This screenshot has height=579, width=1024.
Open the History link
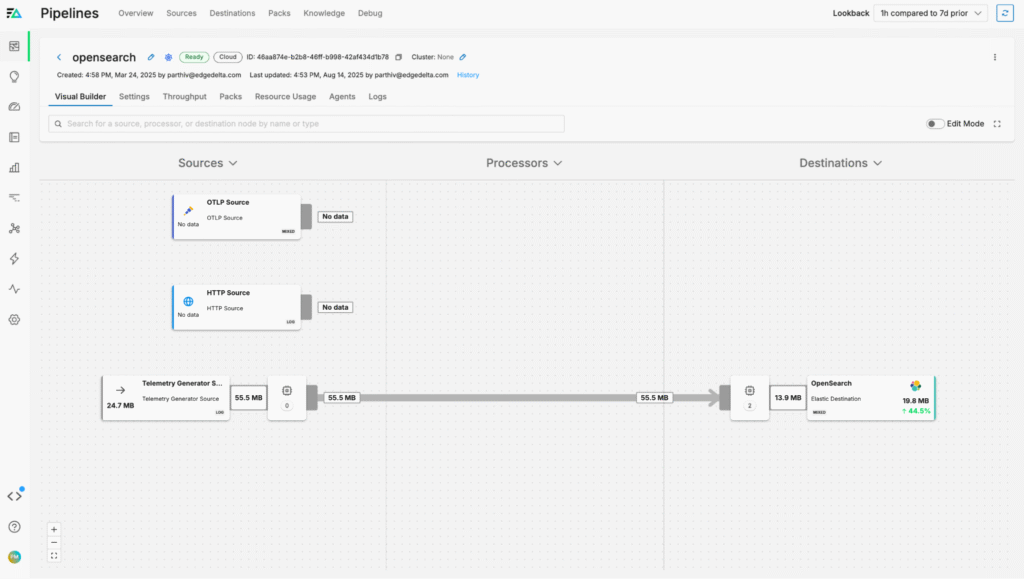[468, 75]
